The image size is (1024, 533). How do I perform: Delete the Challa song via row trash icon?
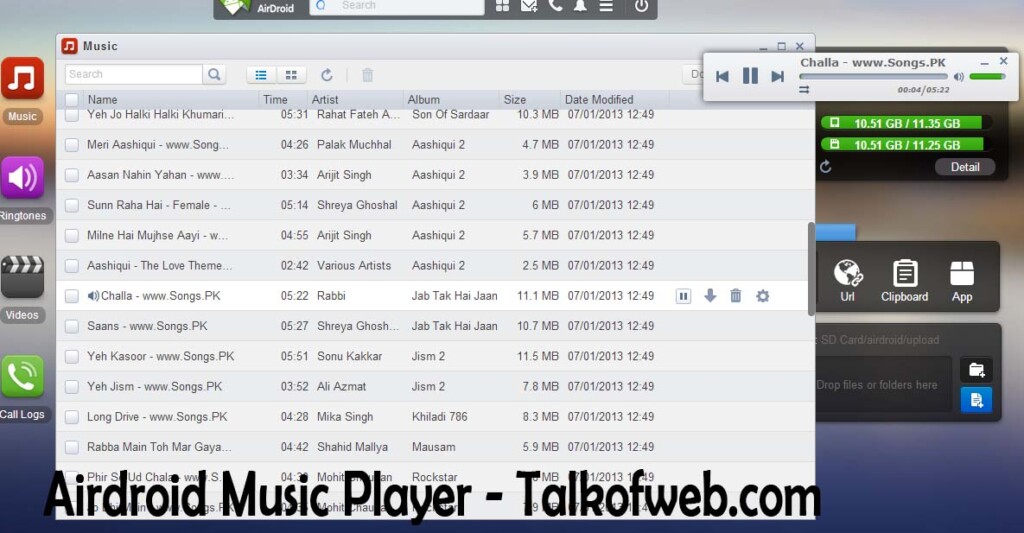coord(735,296)
